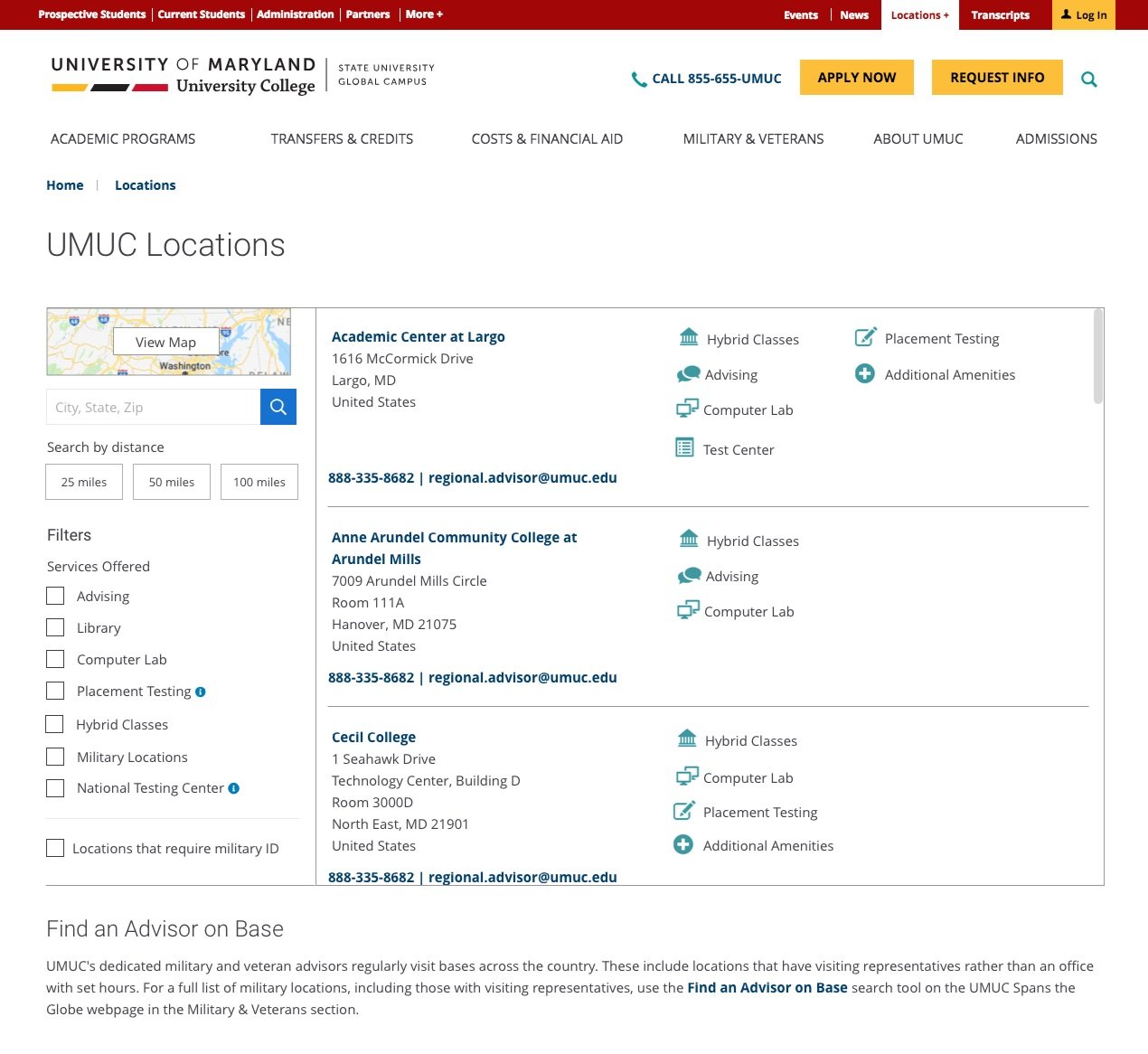Screen dimensions: 1148x1054
Task: Click Hybrid Classes icon for Anne Arundel
Action: [689, 539]
